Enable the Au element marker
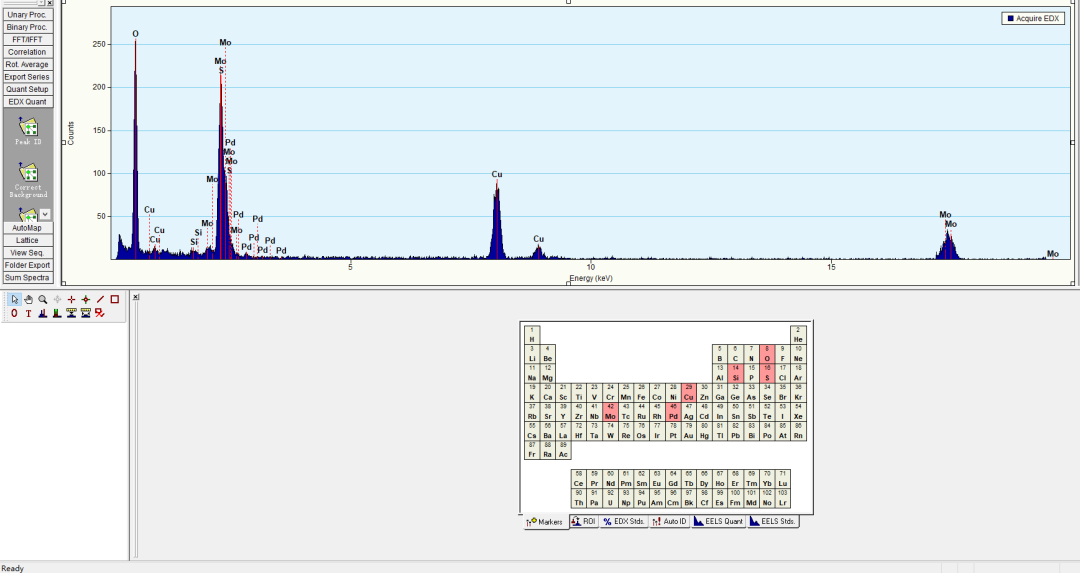Image resolution: width=1080 pixels, height=573 pixels. click(x=688, y=431)
